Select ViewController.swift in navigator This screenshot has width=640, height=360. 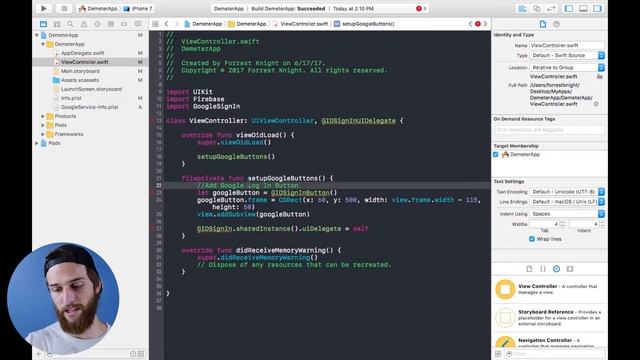click(84, 62)
